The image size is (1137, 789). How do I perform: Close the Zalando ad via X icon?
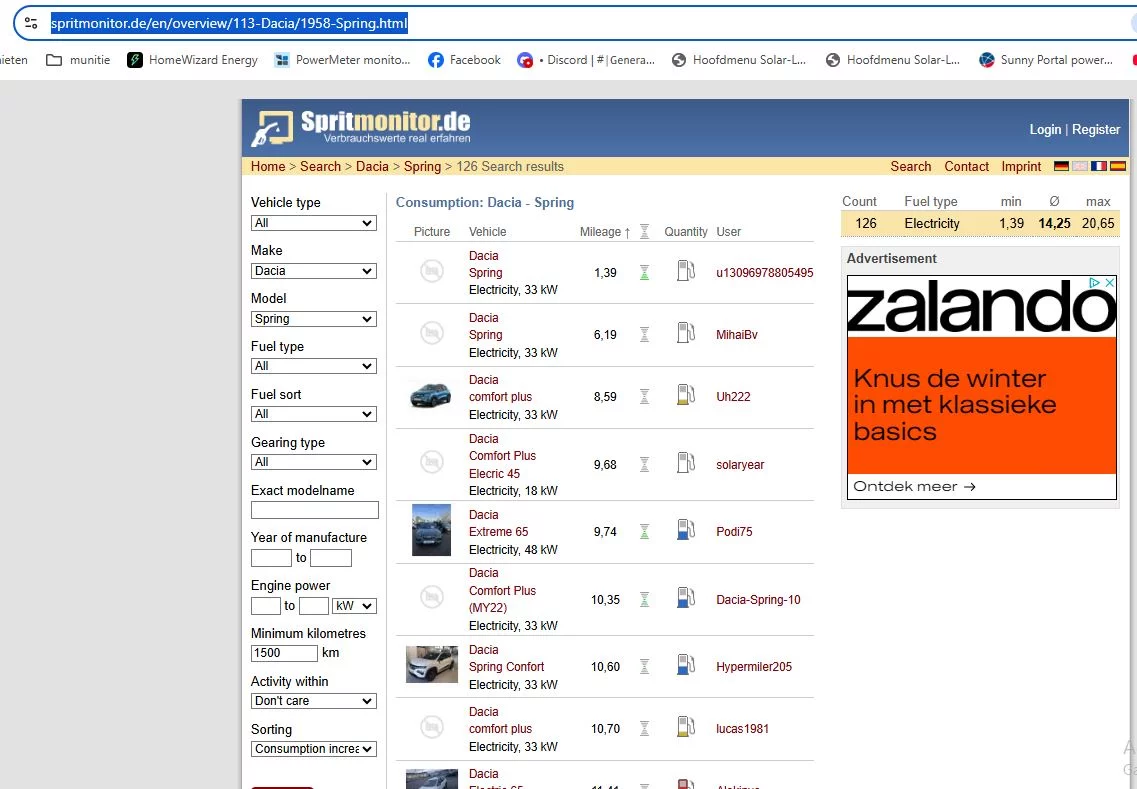(x=1109, y=283)
